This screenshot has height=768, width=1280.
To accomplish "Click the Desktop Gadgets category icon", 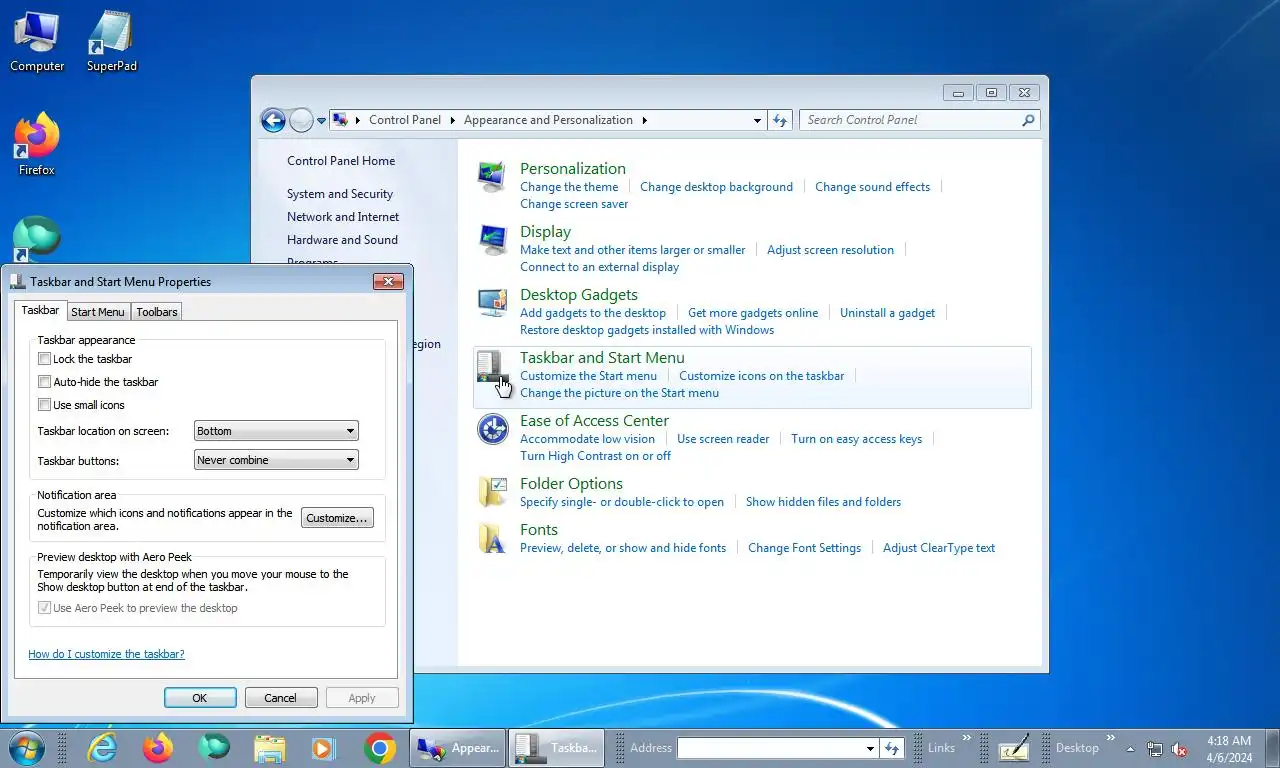I will [x=492, y=303].
